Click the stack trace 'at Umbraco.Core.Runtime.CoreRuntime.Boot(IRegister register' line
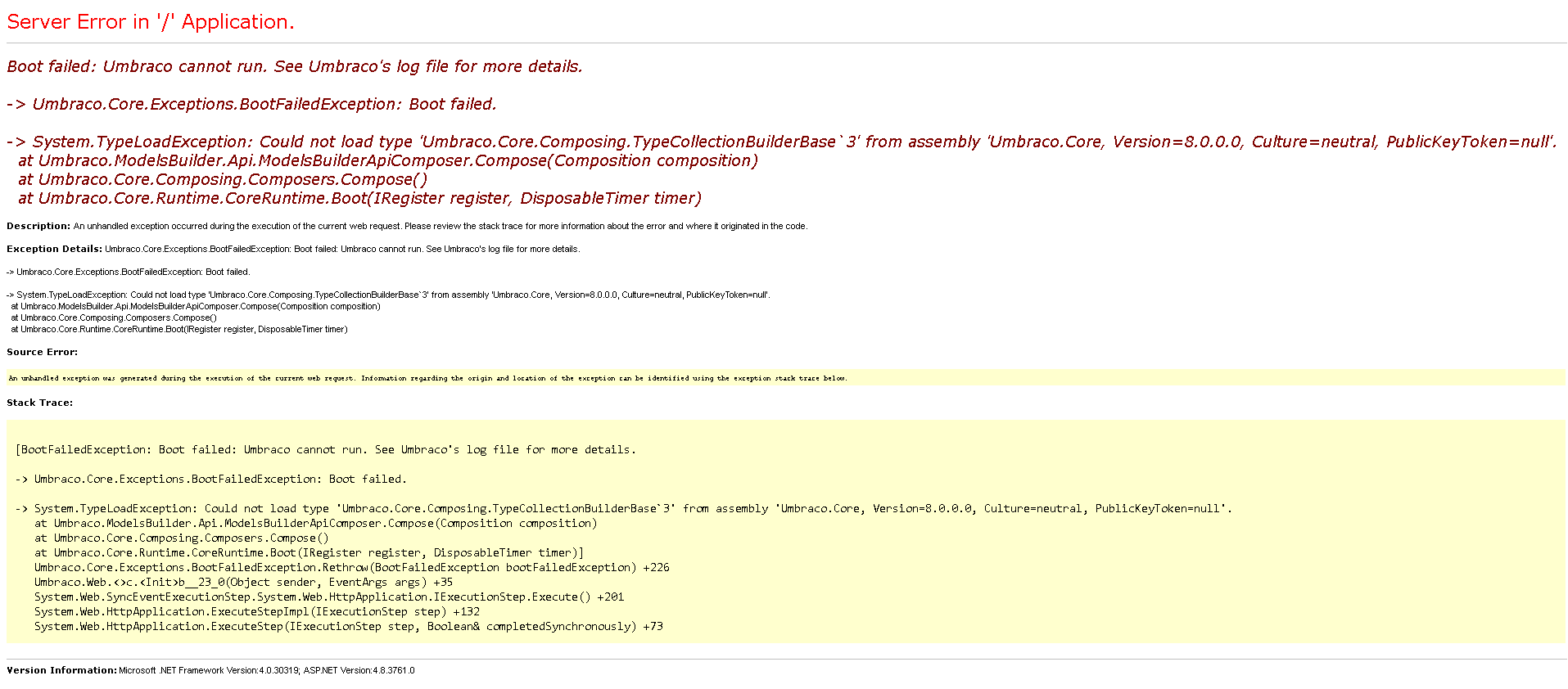 [310, 552]
